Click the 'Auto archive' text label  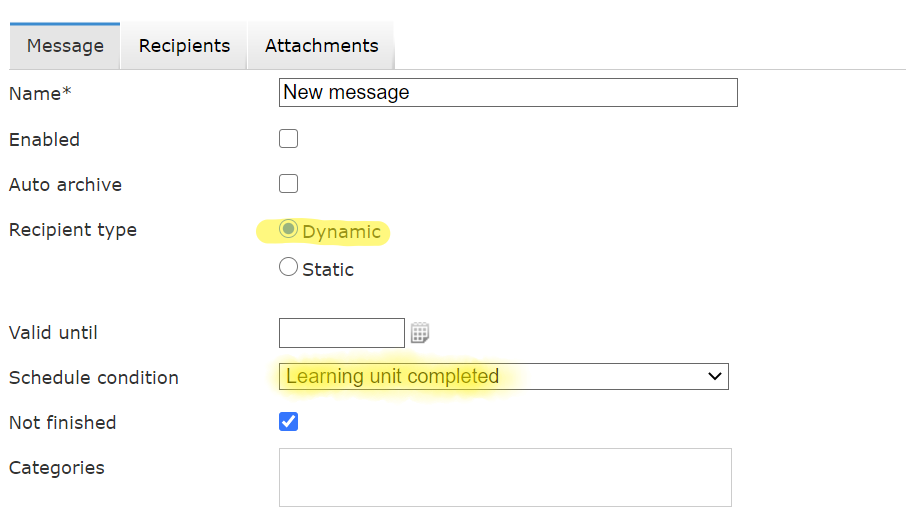click(65, 185)
